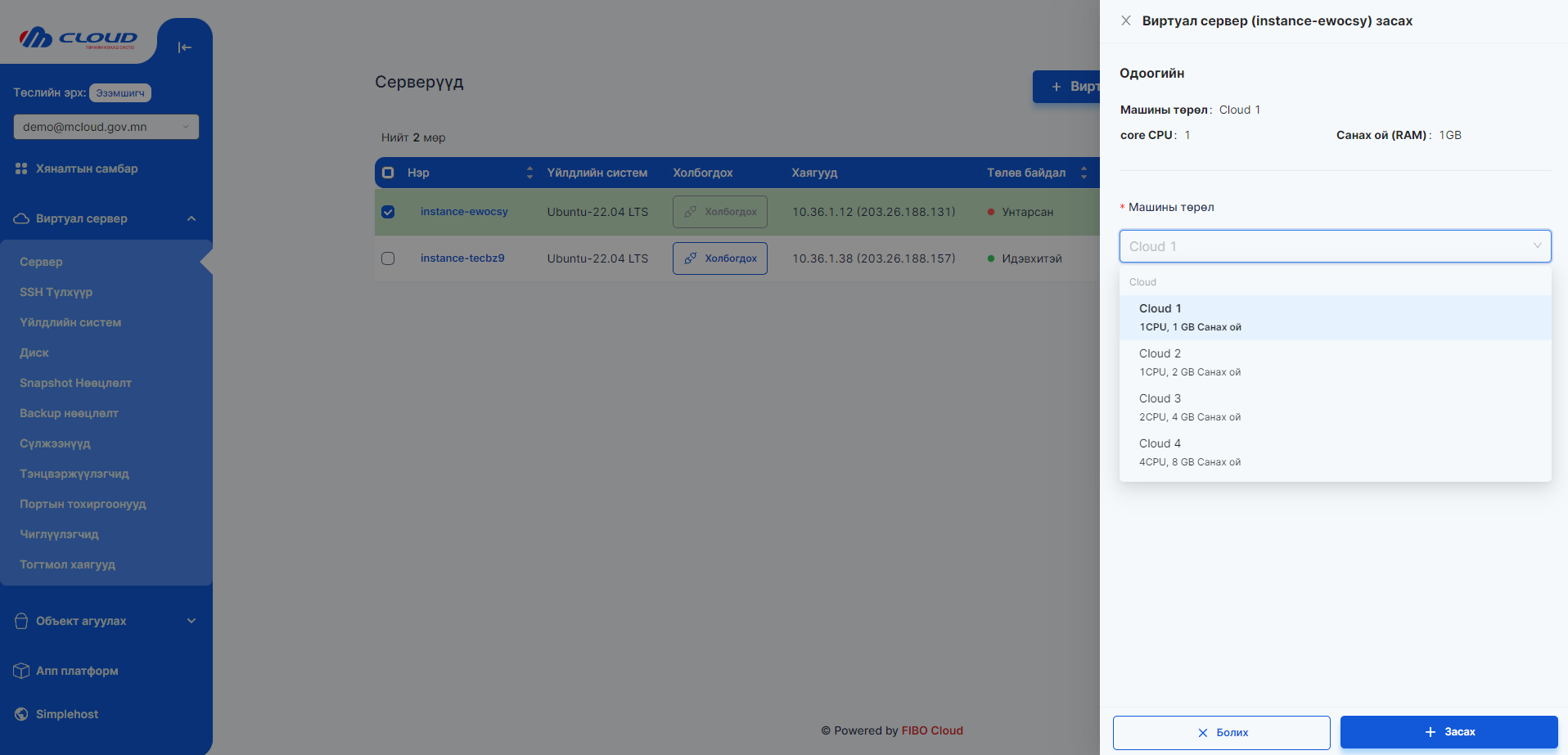Click the mCloud logo

pos(79,38)
